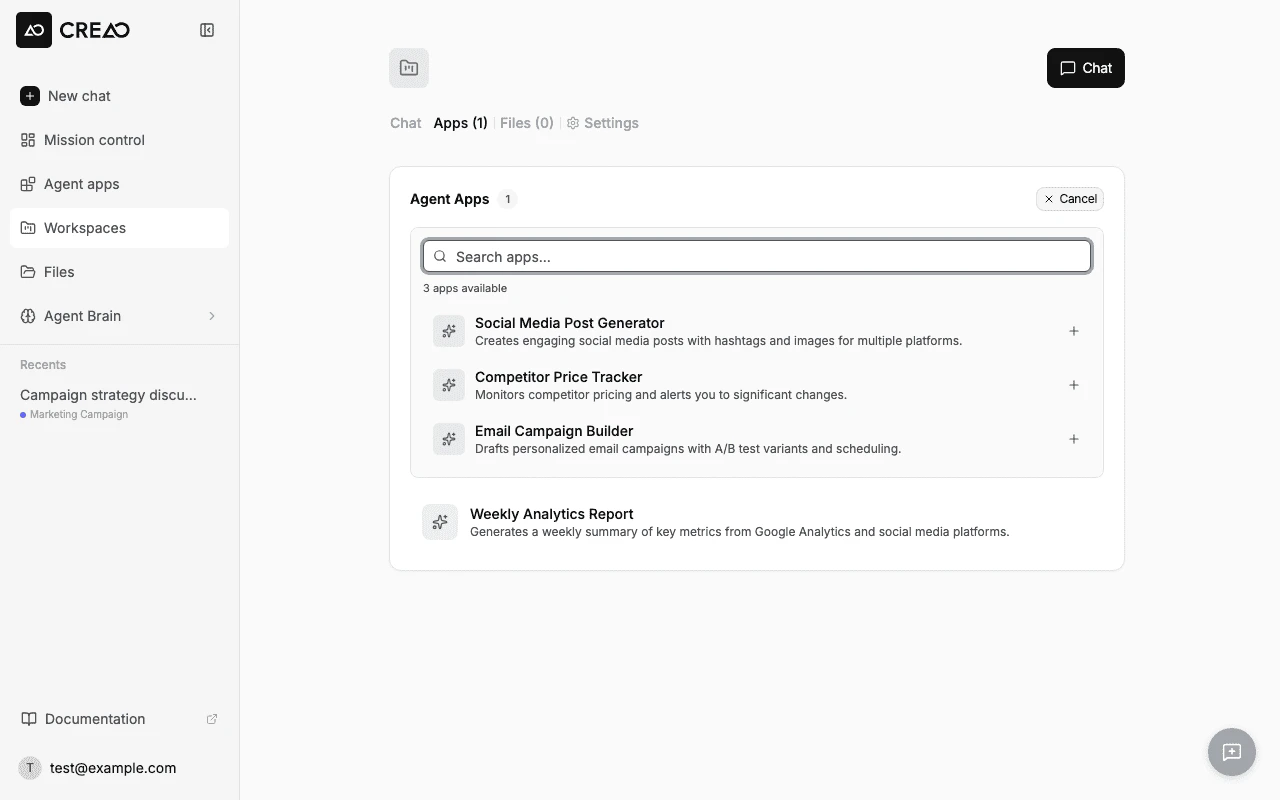
Task: Click the Social Media Post Generator app icon
Action: pos(448,331)
